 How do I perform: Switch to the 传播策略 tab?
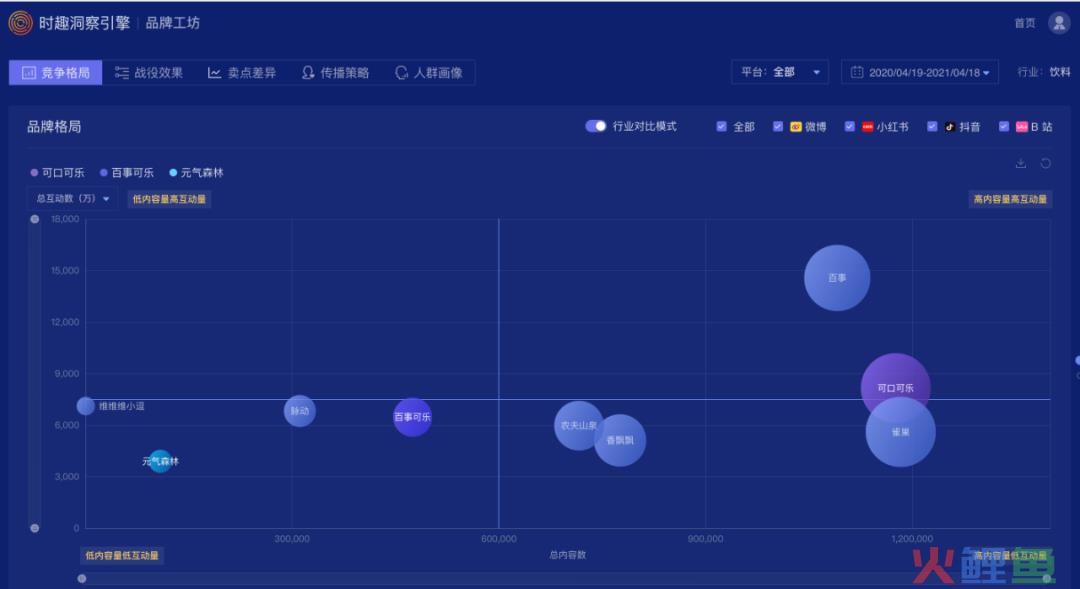coord(335,72)
